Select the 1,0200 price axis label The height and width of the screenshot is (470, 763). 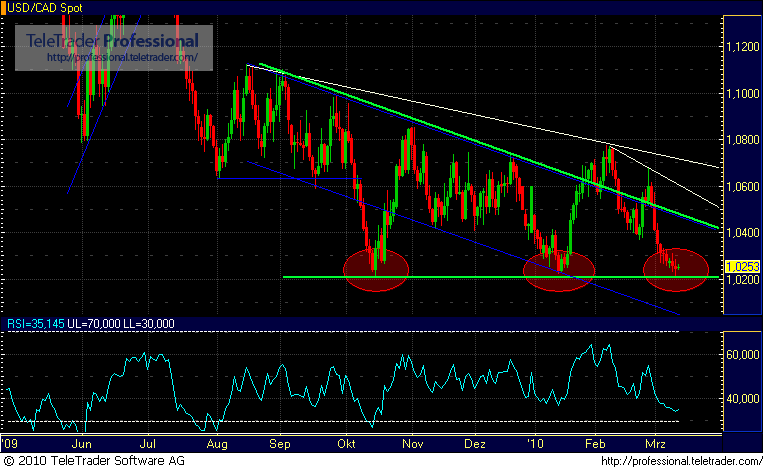742,280
